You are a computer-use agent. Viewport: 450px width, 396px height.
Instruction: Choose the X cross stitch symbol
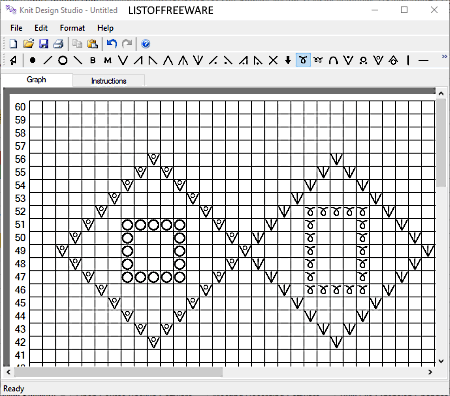coord(273,60)
